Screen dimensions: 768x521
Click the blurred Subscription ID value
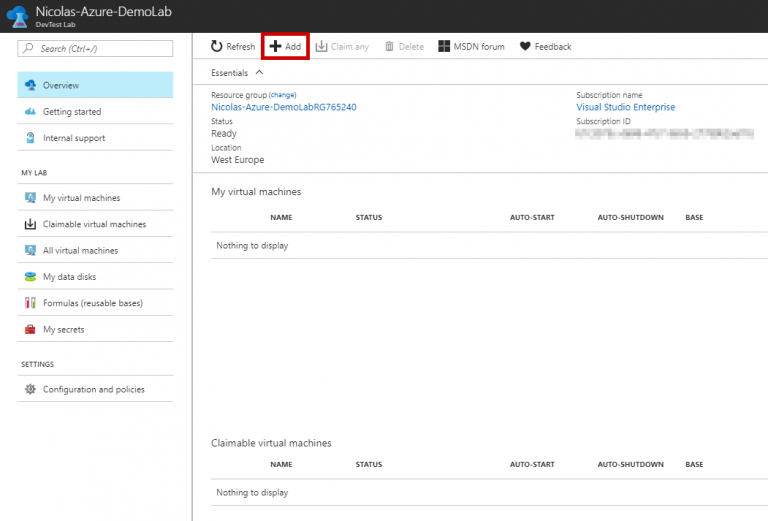click(665, 133)
